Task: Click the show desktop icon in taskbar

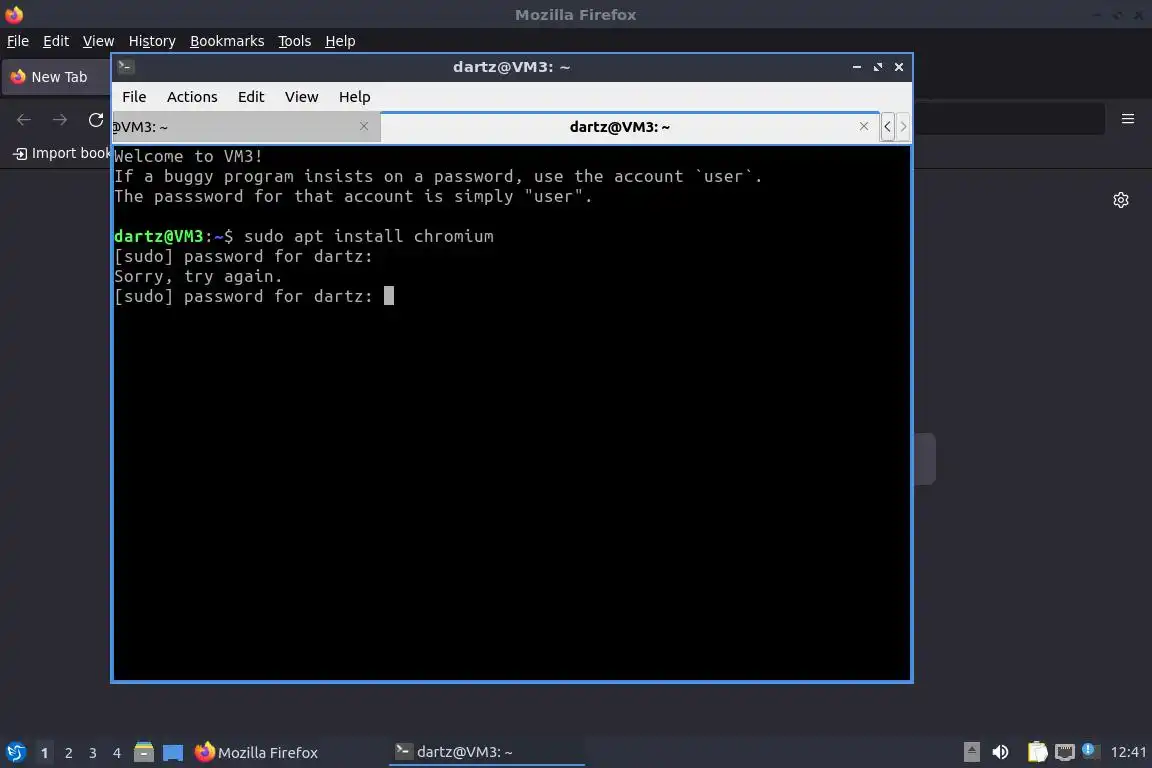Action: click(173, 753)
